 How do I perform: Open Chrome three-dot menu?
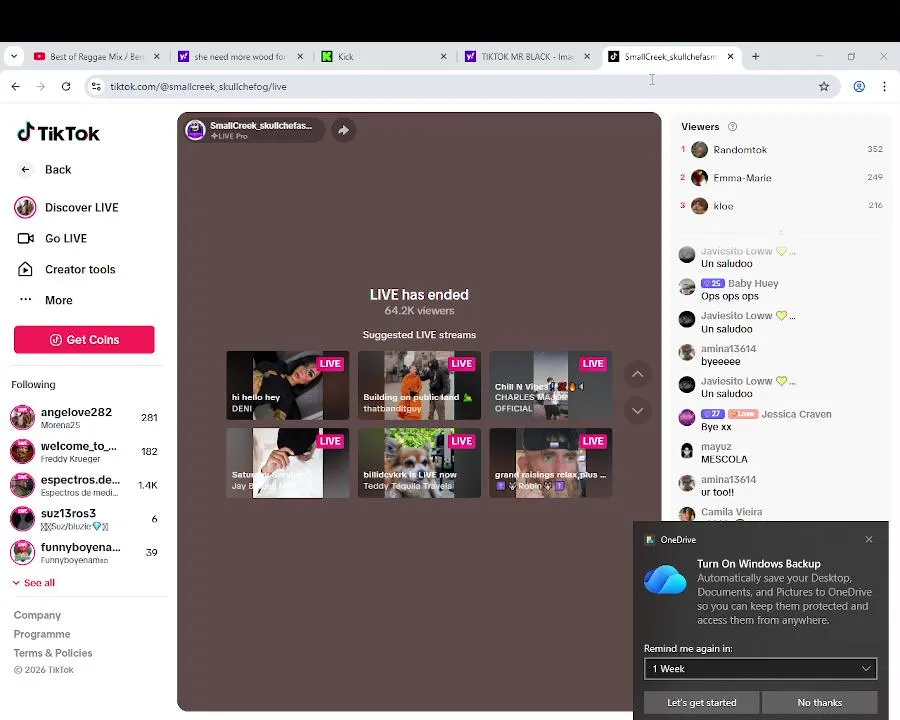click(885, 87)
